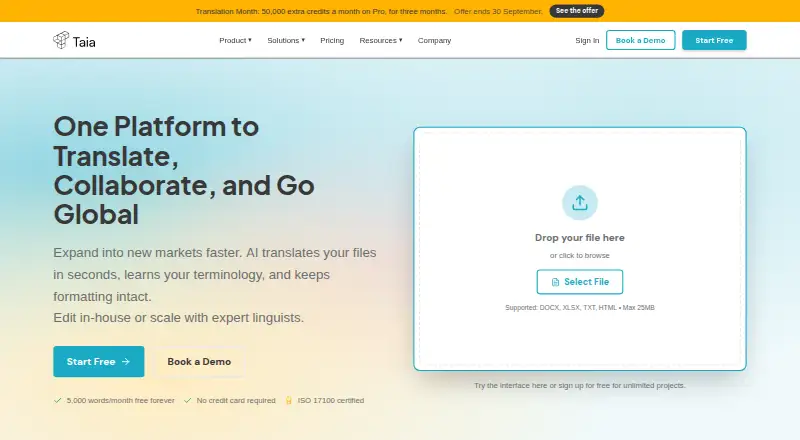Click the Supported: DOCX, XLSX, TXT, HTML text

click(x=580, y=308)
